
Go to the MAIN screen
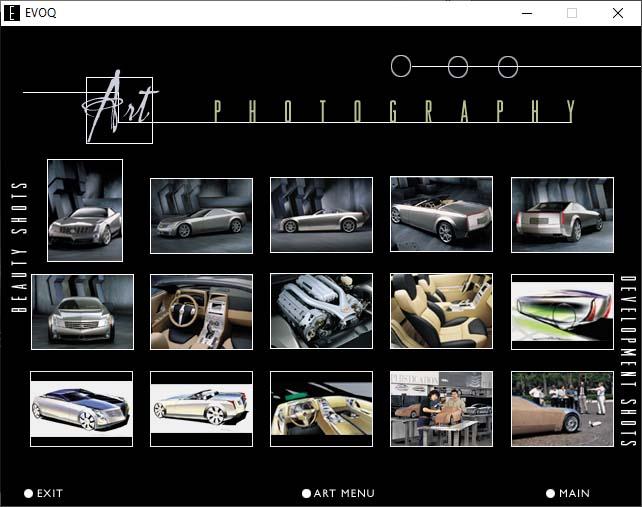[x=568, y=493]
